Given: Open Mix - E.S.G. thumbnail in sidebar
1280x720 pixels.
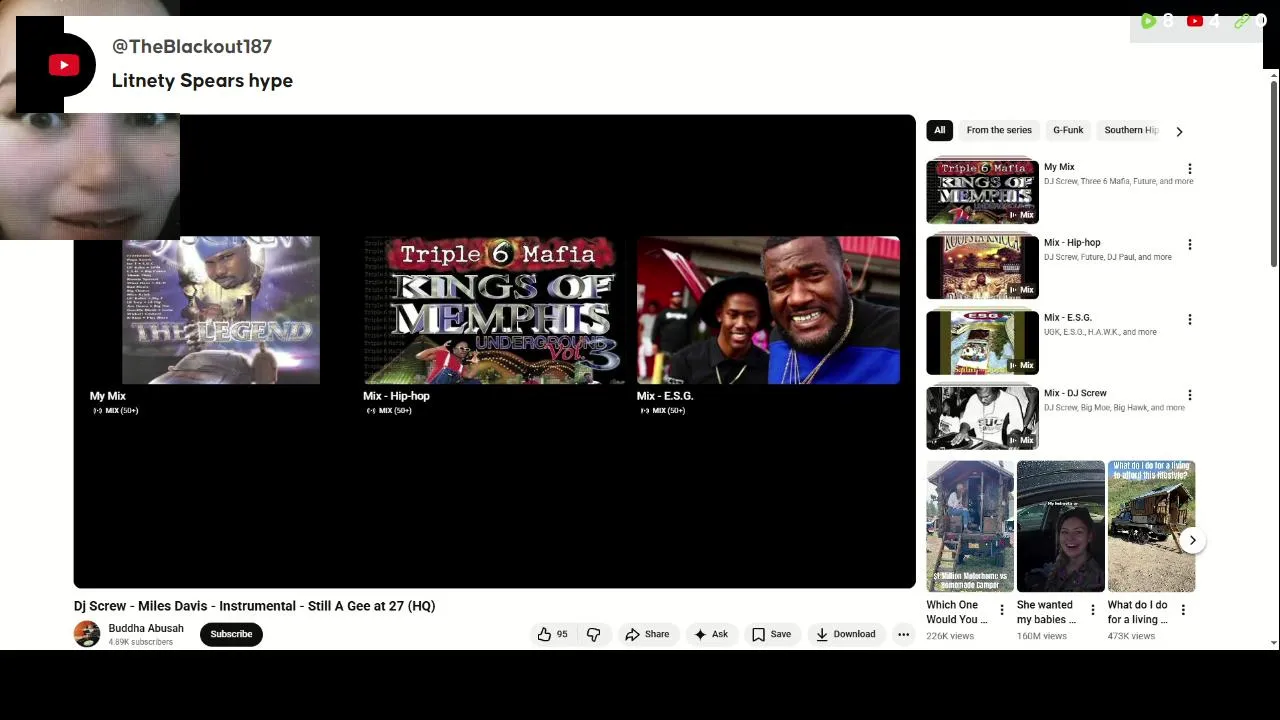Looking at the screenshot, I should click(x=982, y=342).
